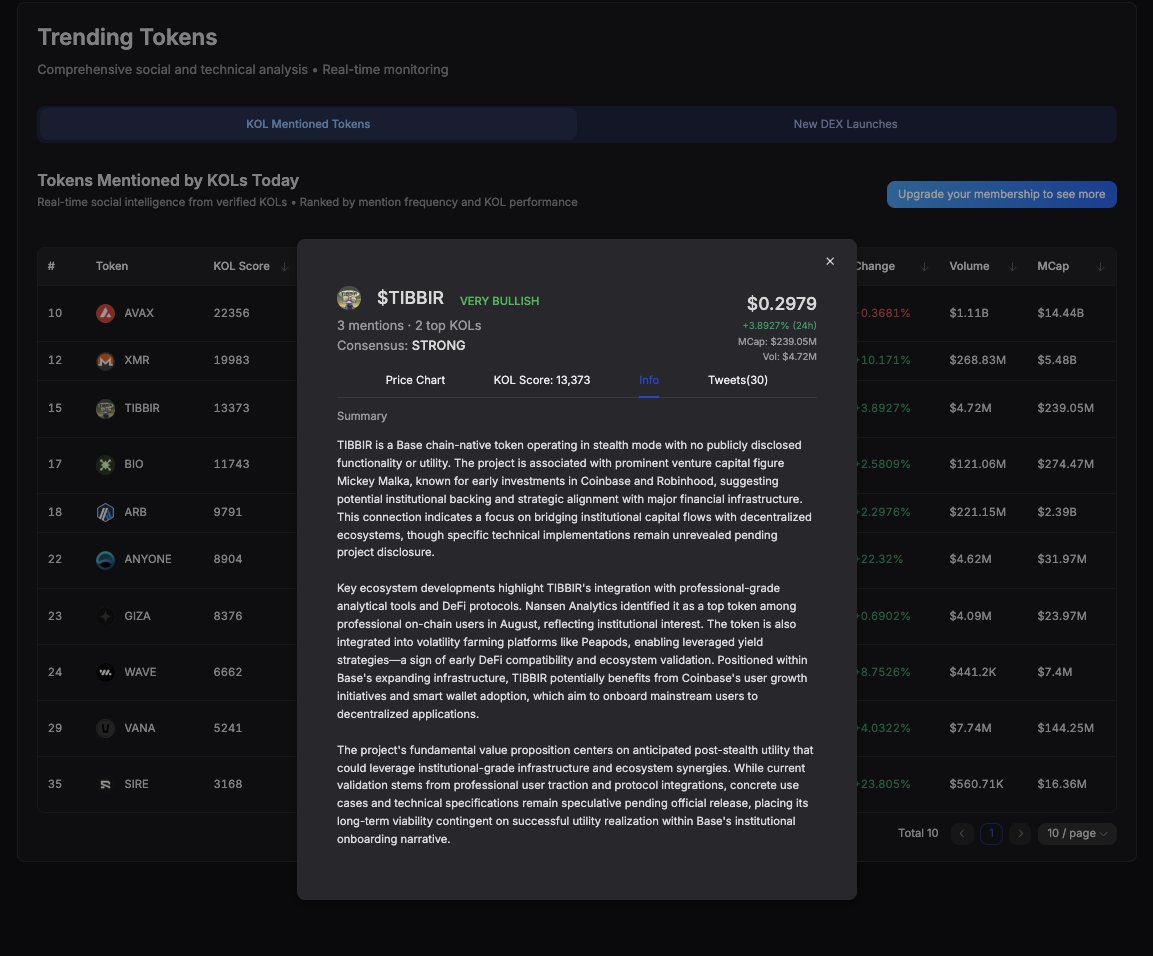Screen dimensions: 1153x956
Task: Click the XMR token logo icon
Action: pos(105,360)
